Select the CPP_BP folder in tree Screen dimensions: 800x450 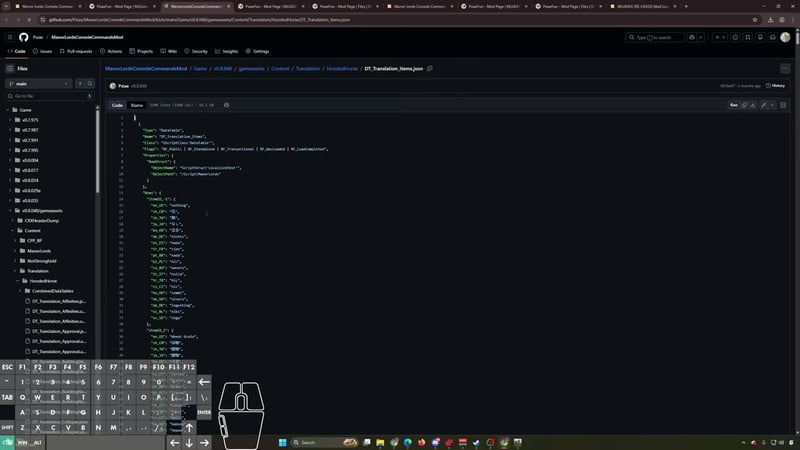click(35, 241)
